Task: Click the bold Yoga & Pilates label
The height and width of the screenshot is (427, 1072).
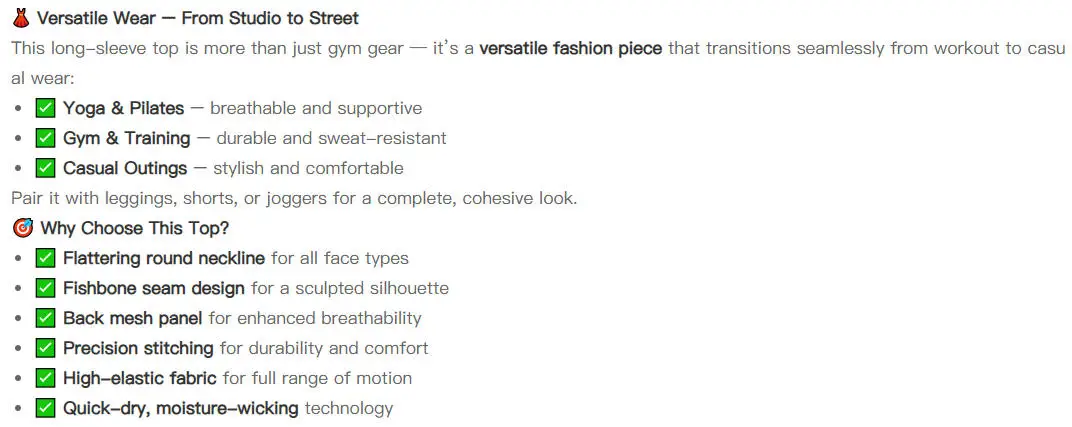Action: coord(124,108)
